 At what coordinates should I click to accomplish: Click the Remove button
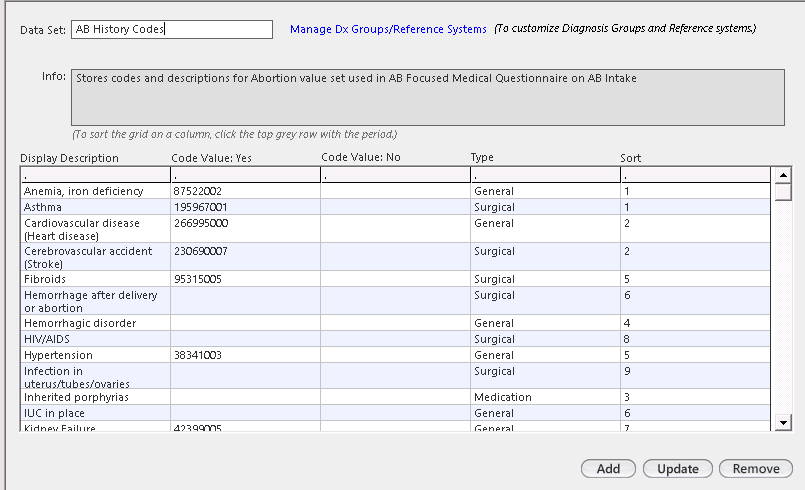[x=756, y=468]
